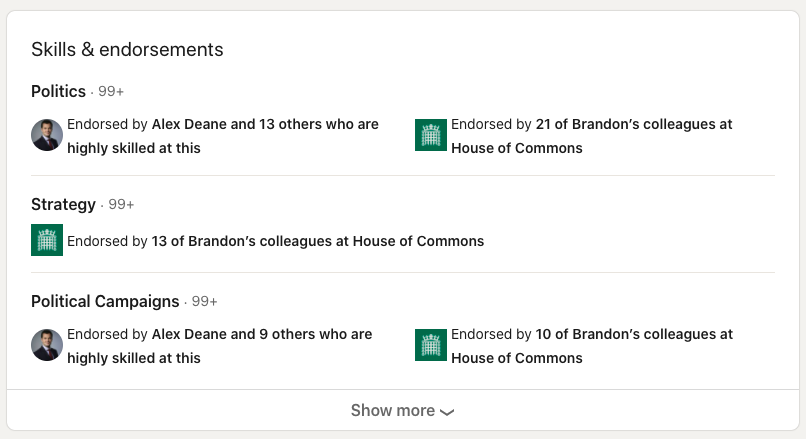Screen dimensions: 806x439
Task: Open Alex Deane and 13 others endorsement
Action: coord(223,136)
